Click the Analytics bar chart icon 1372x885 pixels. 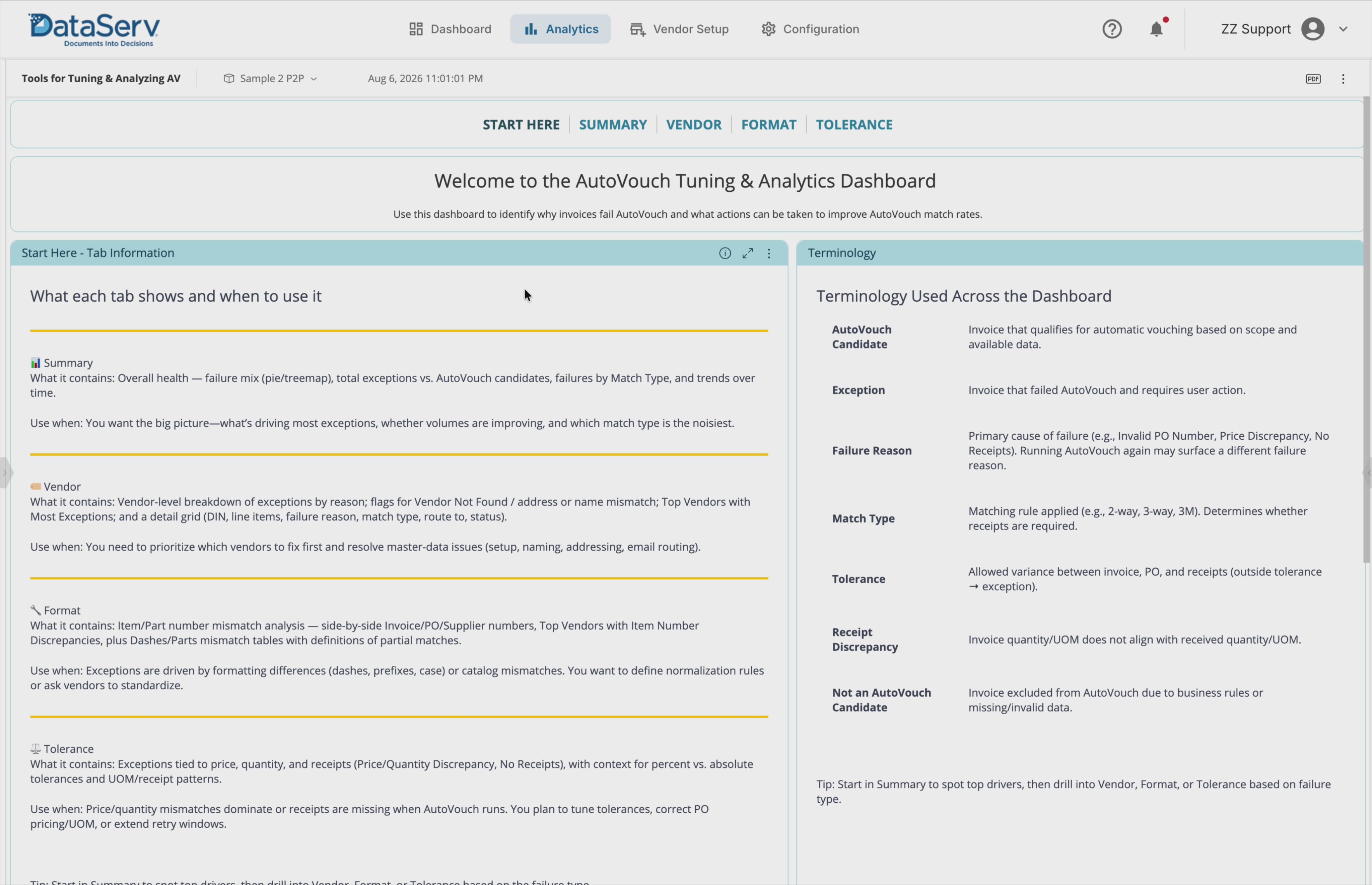point(531,29)
